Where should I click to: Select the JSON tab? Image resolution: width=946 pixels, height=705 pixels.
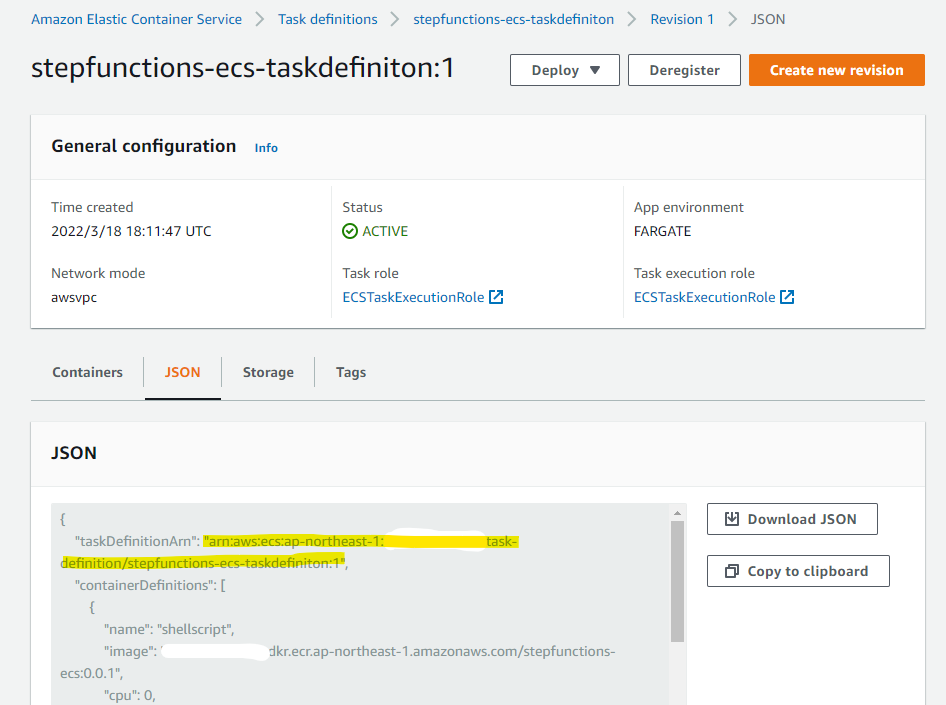(x=182, y=372)
